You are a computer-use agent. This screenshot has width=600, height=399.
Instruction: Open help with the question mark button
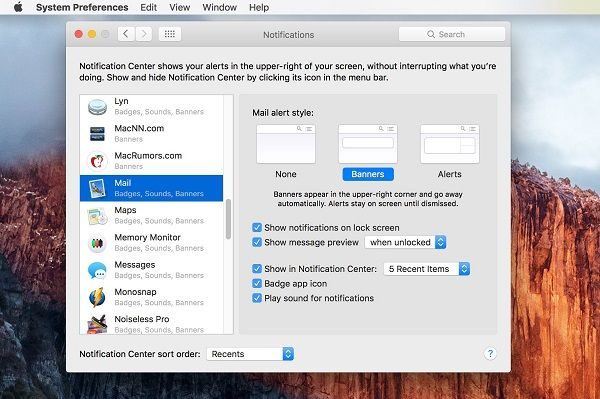[x=490, y=353]
